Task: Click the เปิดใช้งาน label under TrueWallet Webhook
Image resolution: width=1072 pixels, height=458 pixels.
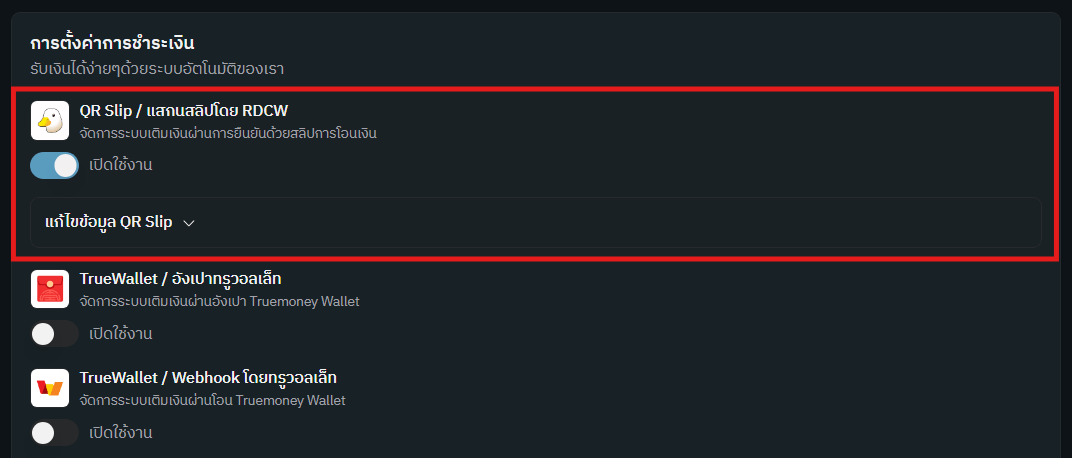Action: (120, 433)
